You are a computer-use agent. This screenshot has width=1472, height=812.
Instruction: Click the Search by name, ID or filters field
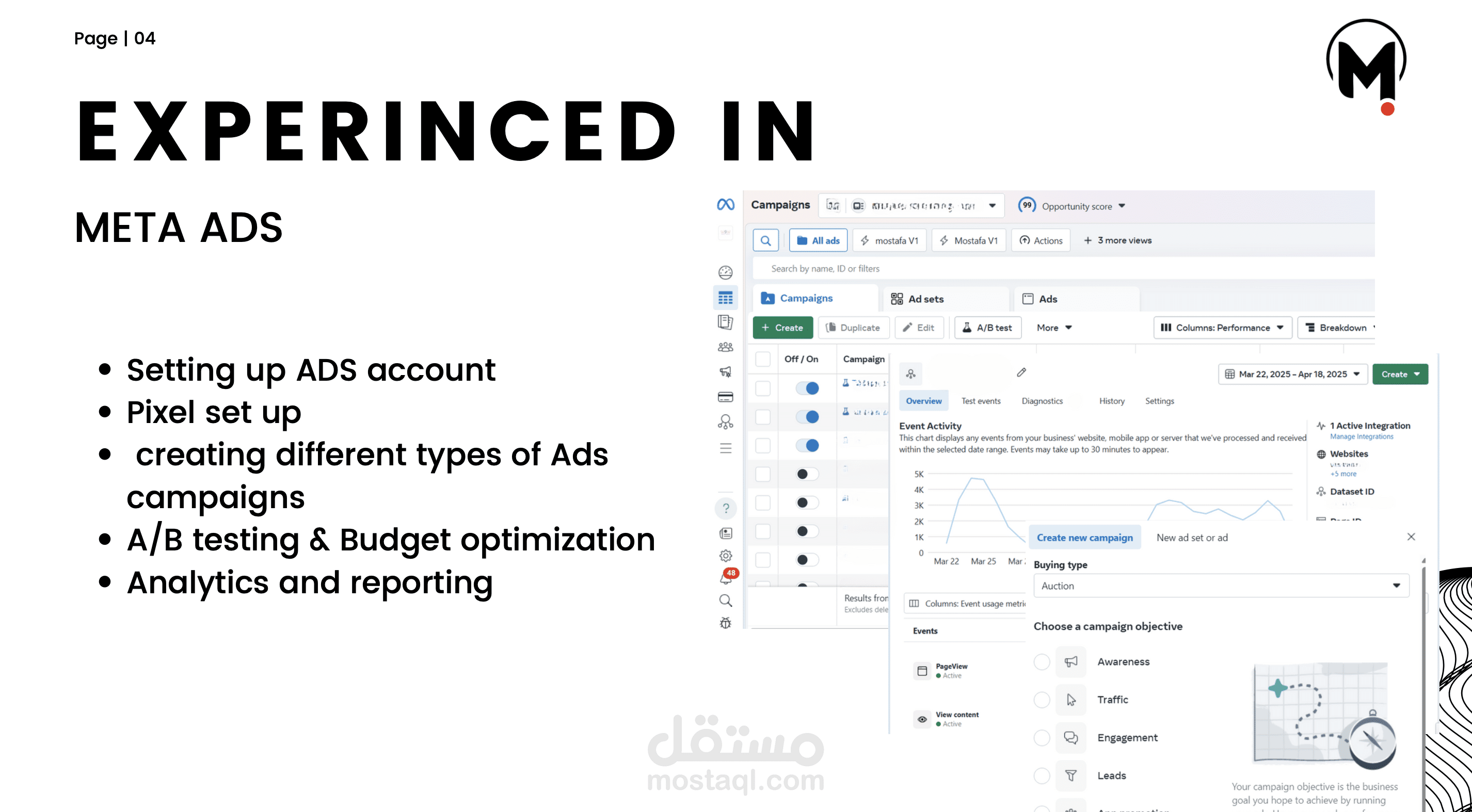(1063, 268)
